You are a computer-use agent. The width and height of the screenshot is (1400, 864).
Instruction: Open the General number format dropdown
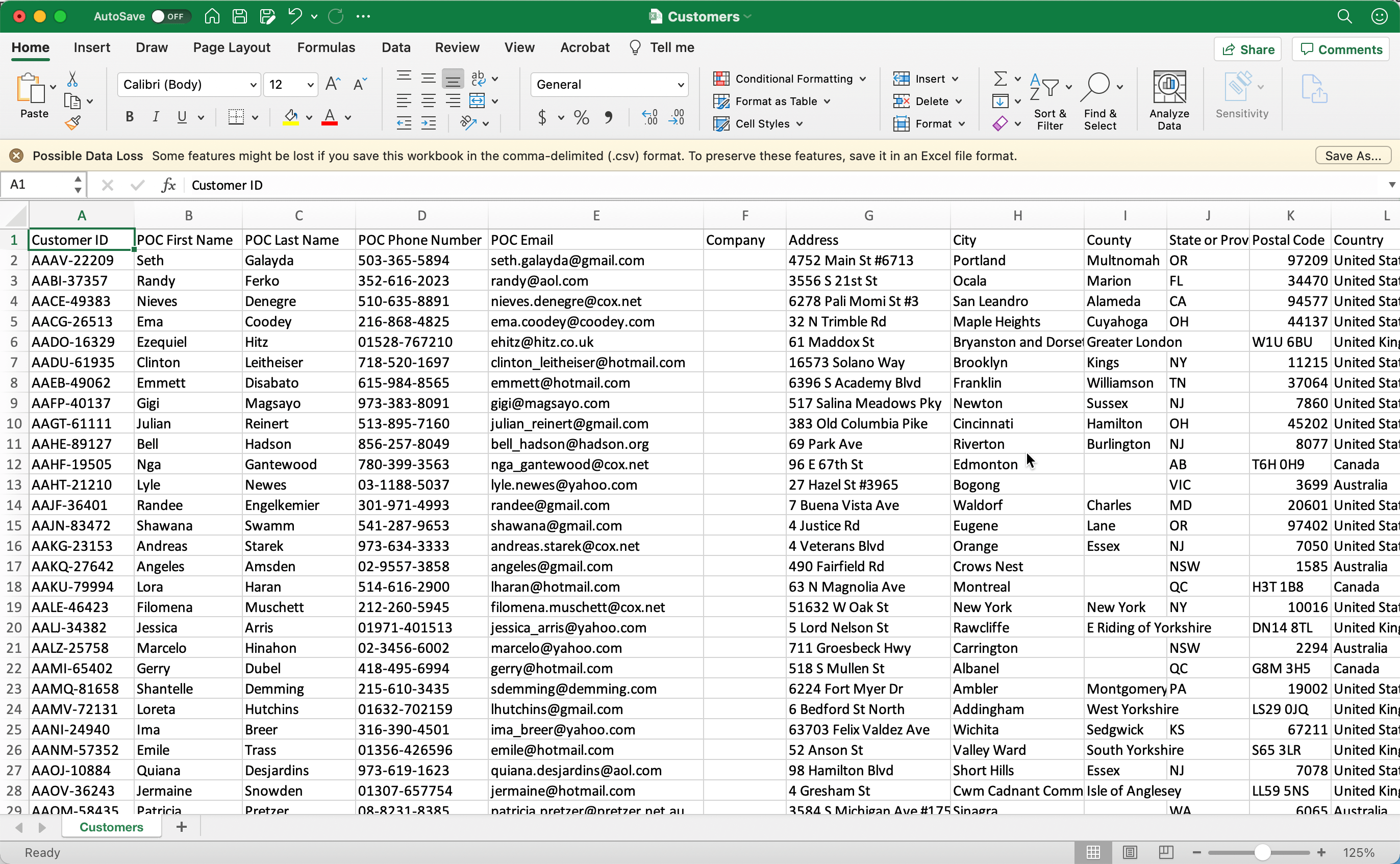(x=680, y=85)
